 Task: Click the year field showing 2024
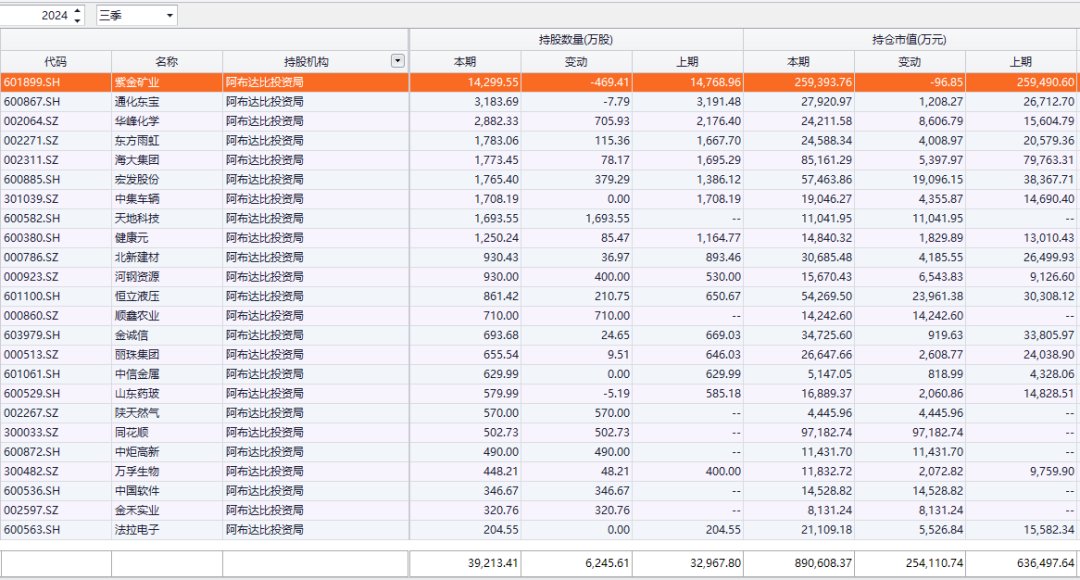coord(38,15)
